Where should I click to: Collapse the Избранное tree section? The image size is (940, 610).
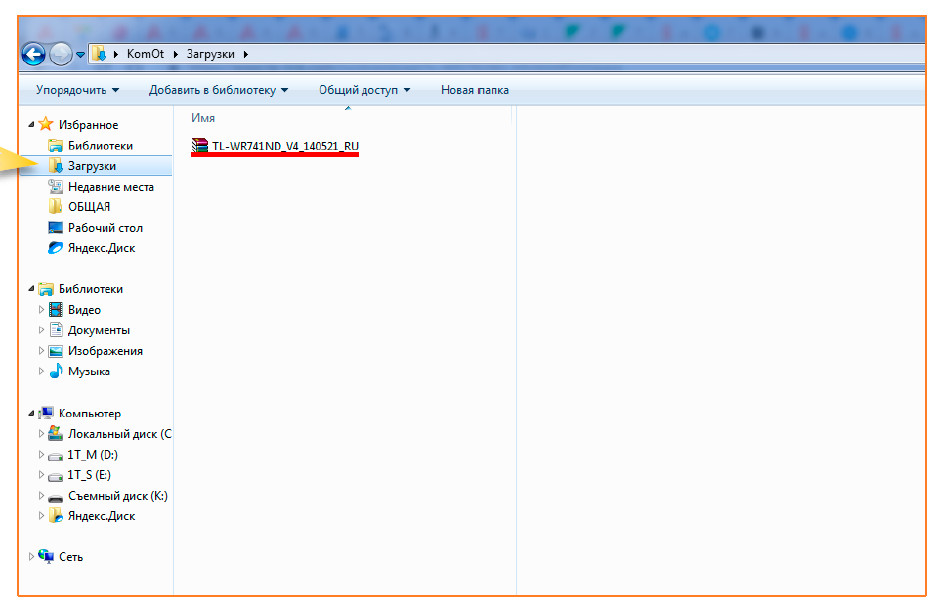(30, 125)
